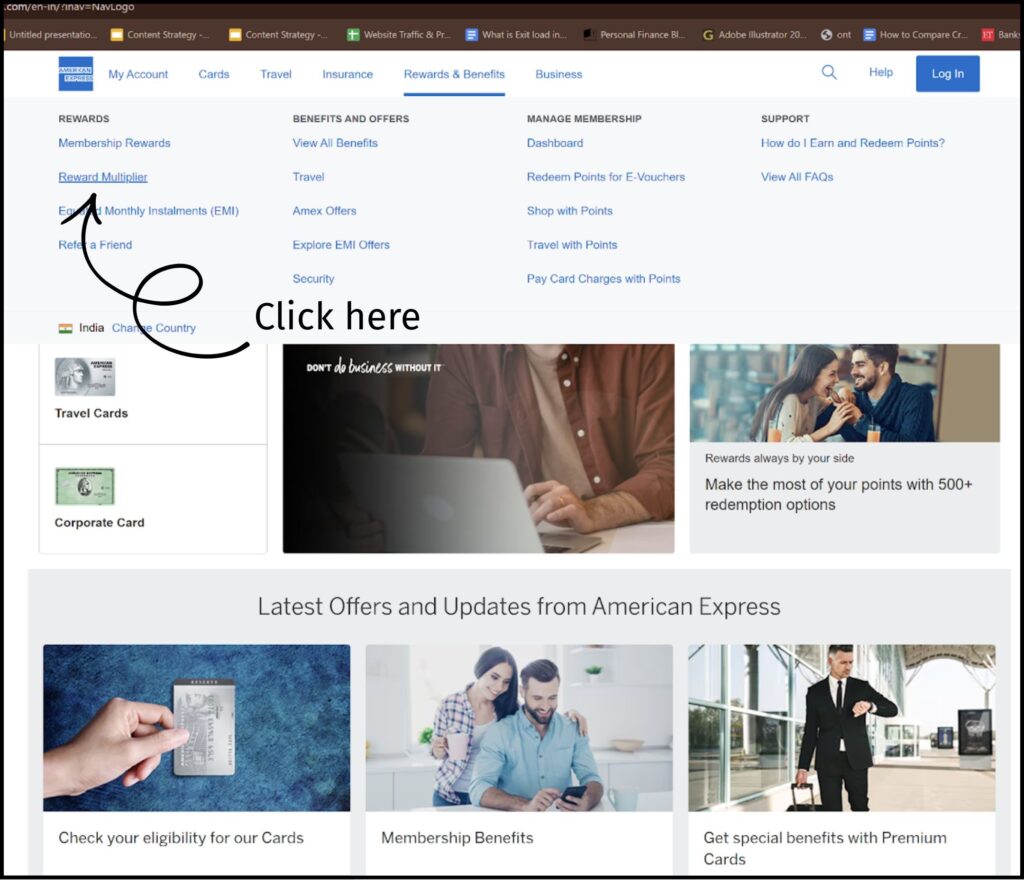This screenshot has height=880, width=1024.
Task: Collapse the Rewards & Benefits menu
Action: click(x=454, y=74)
